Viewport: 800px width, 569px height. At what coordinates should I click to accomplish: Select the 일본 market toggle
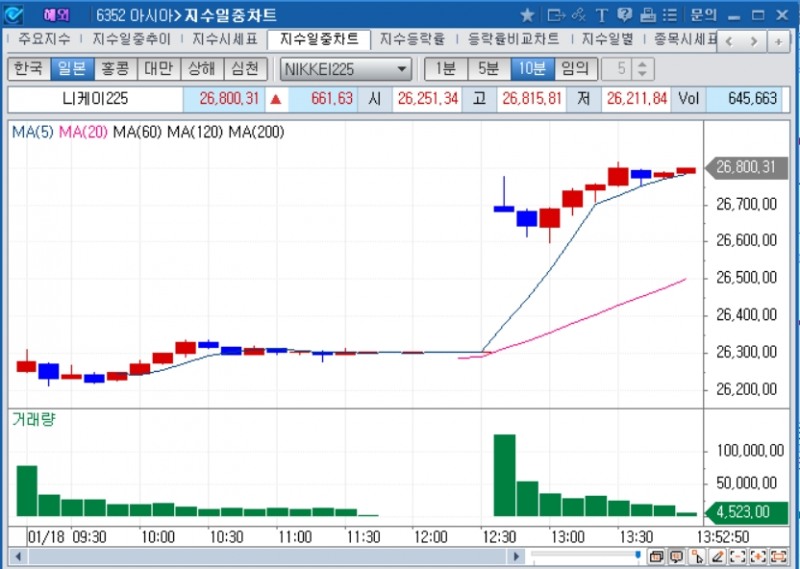[x=72, y=69]
